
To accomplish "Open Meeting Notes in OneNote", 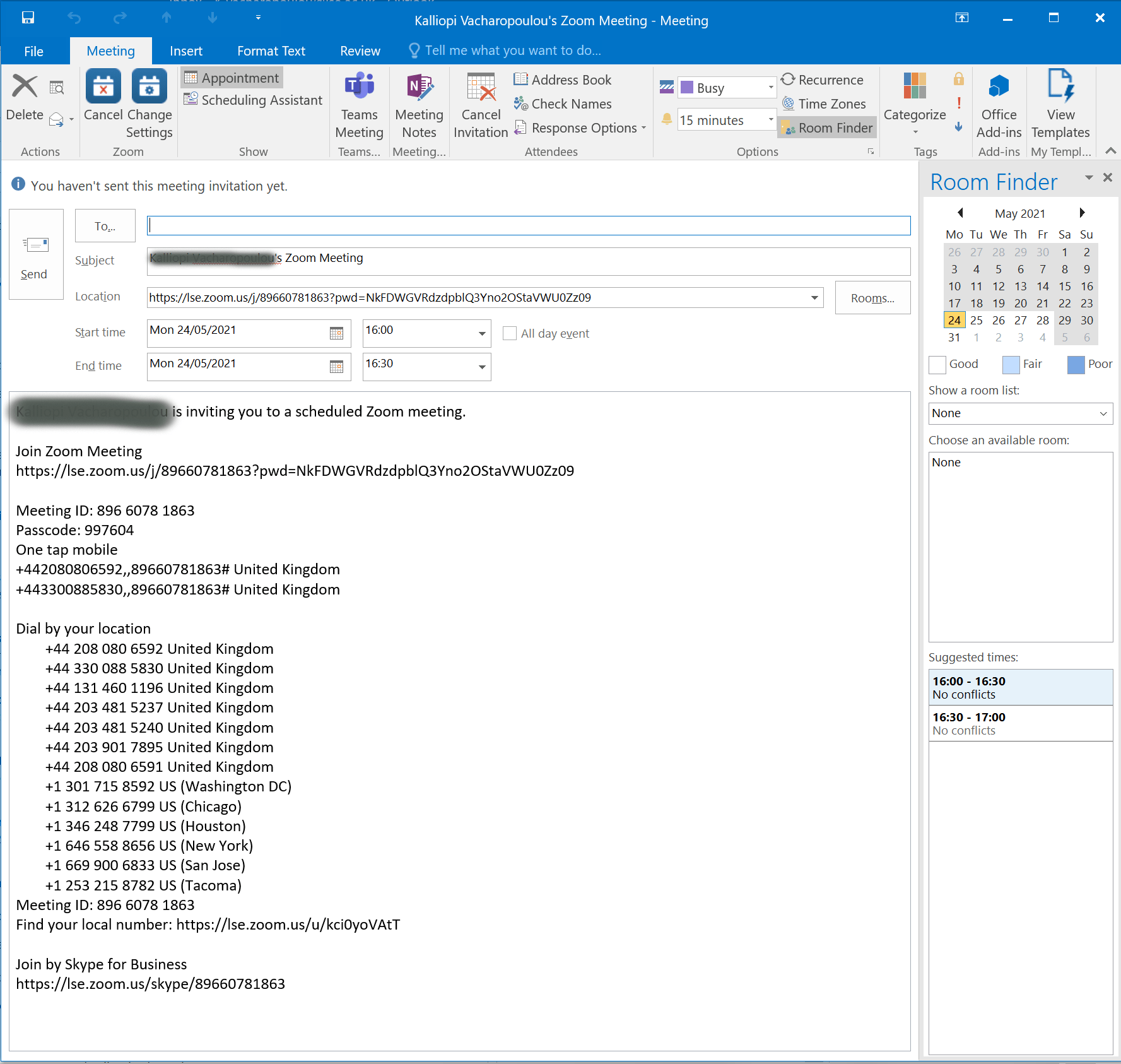I will tap(419, 104).
